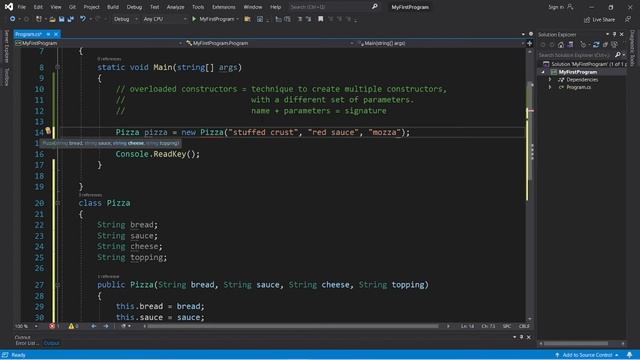Click the Live Share button

[599, 19]
